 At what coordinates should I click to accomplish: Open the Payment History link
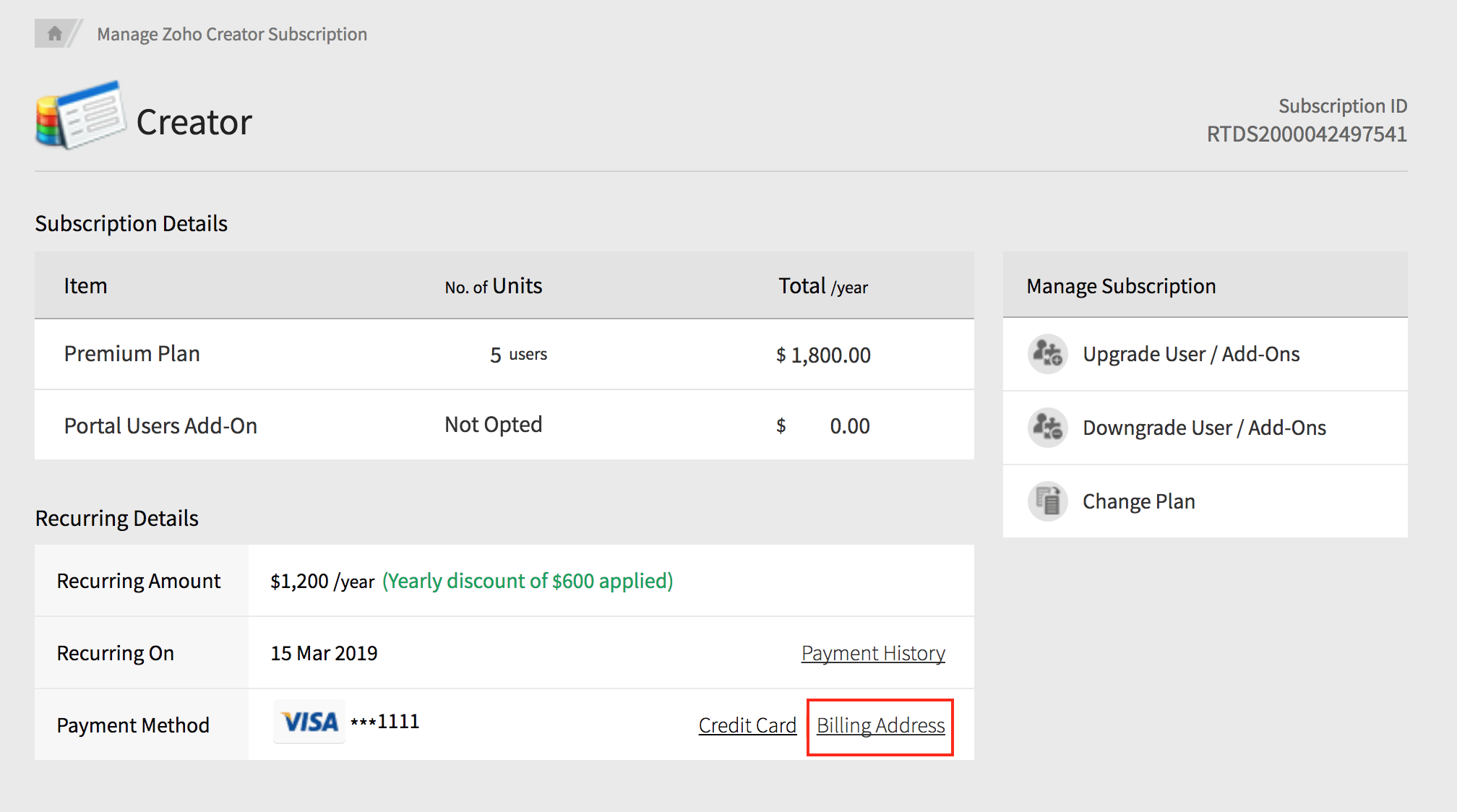873,653
